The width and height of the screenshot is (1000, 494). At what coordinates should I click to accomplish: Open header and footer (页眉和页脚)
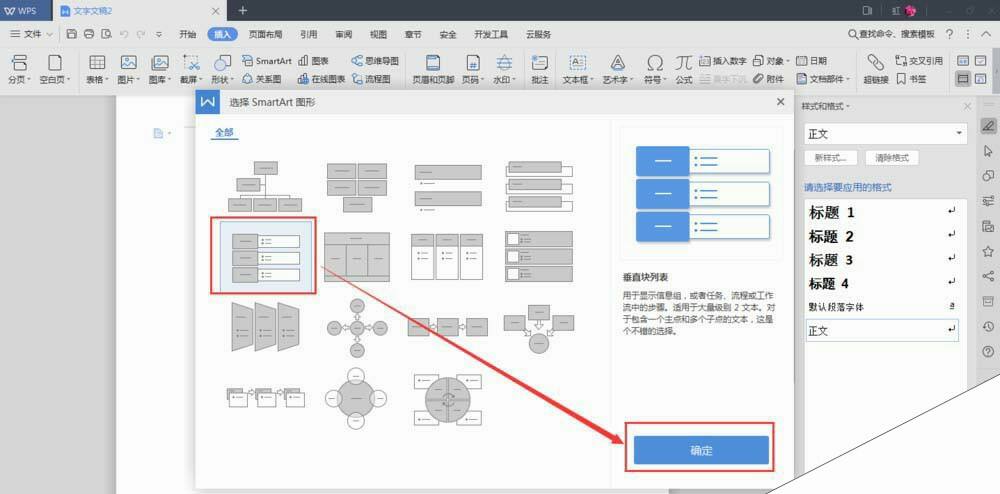tap(433, 70)
